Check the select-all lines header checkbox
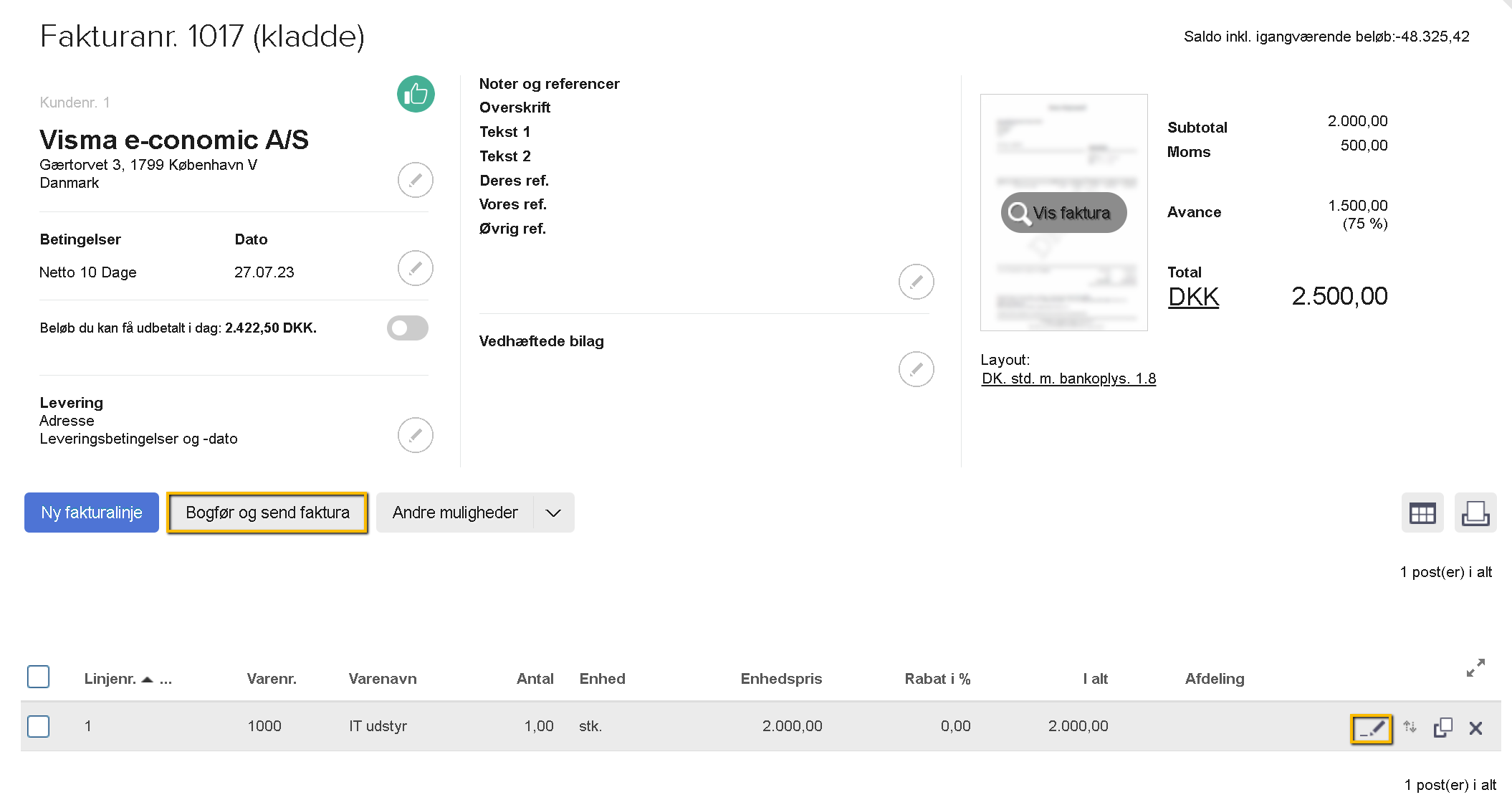1512x805 pixels. [38, 677]
